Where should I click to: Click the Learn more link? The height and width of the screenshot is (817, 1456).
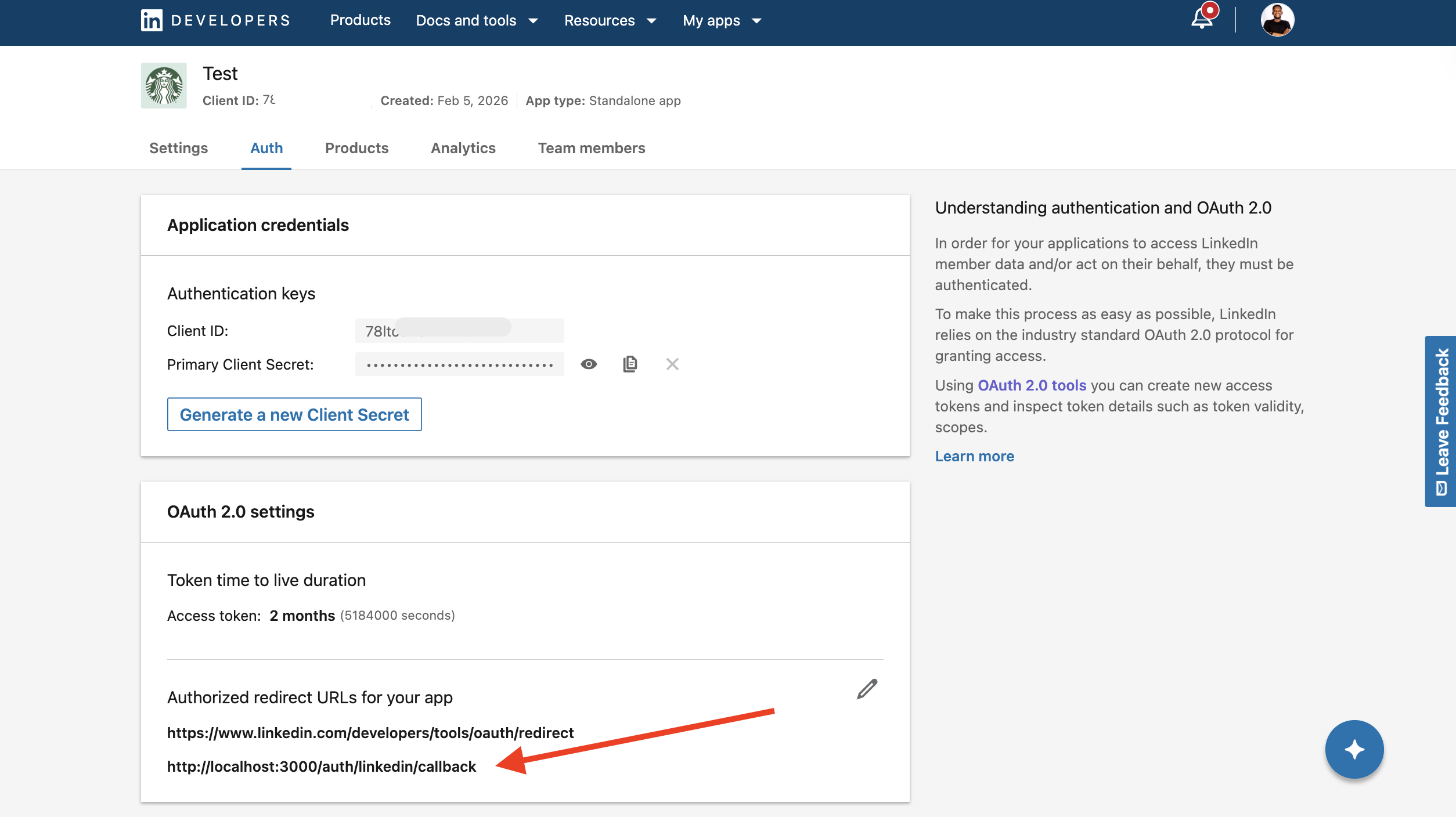tap(974, 456)
